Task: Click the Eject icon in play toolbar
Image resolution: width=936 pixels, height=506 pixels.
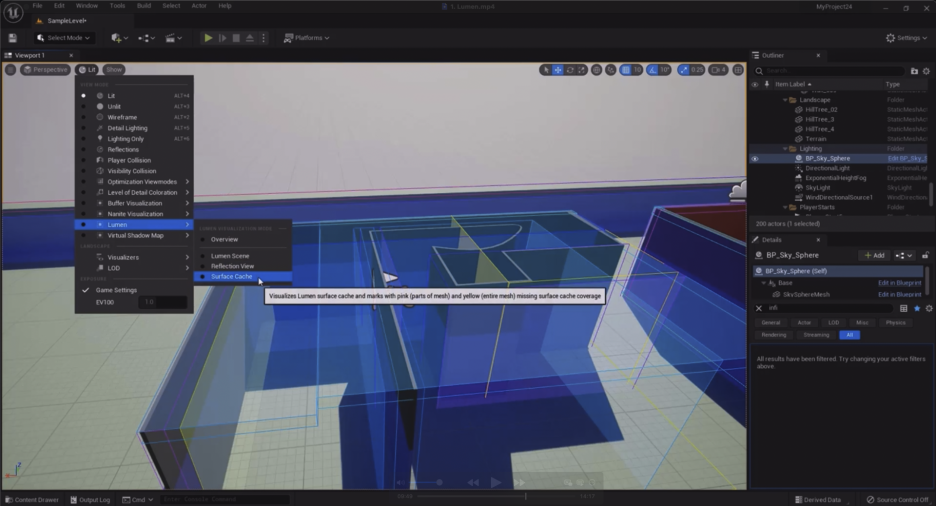Action: pyautogui.click(x=250, y=38)
